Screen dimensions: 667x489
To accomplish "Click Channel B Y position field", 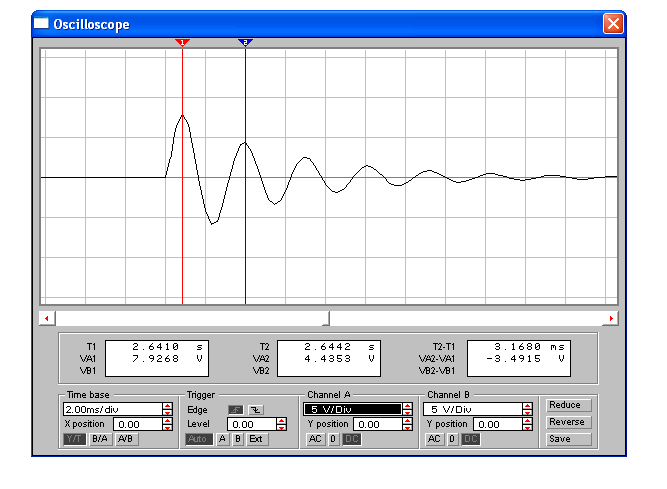I will coord(498,424).
